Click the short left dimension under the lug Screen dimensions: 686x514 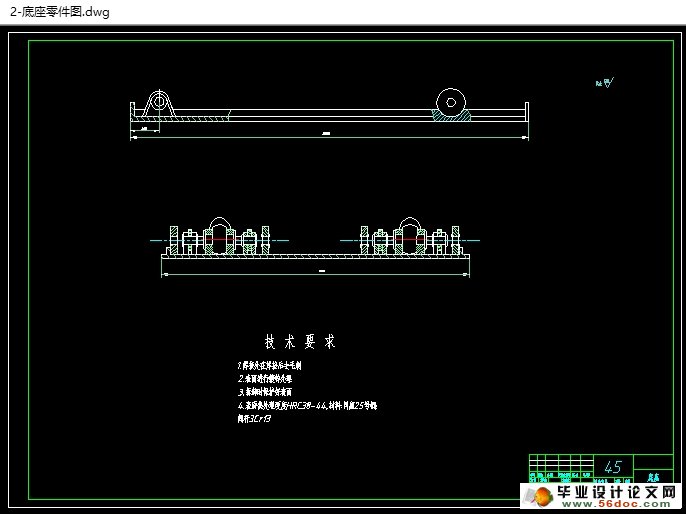145,129
